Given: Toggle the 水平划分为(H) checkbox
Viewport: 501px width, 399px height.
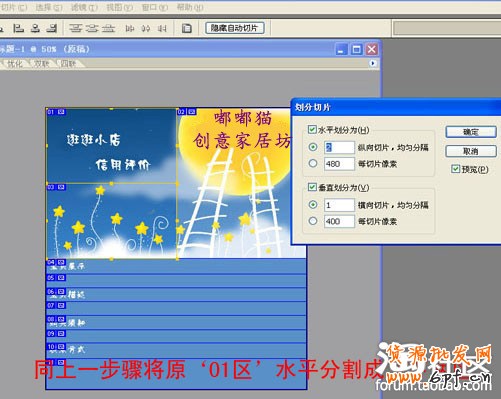Looking at the screenshot, I should (312, 130).
